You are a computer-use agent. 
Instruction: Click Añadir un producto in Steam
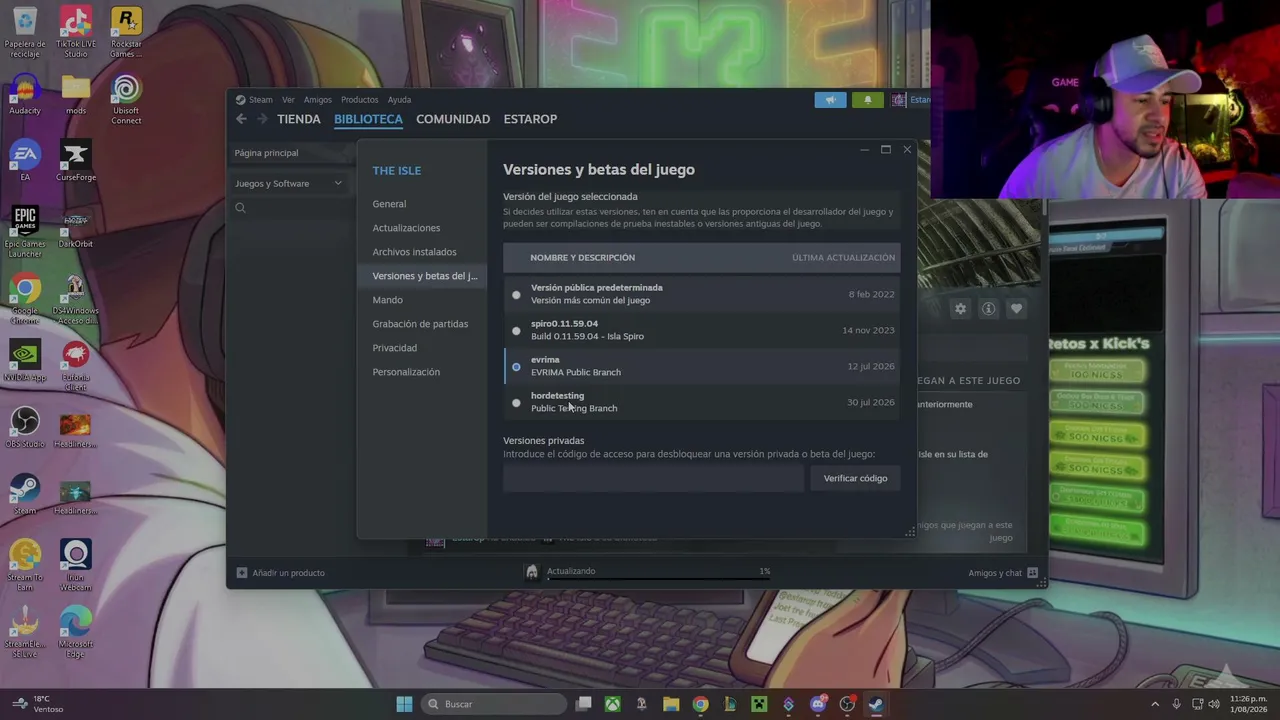[281, 573]
